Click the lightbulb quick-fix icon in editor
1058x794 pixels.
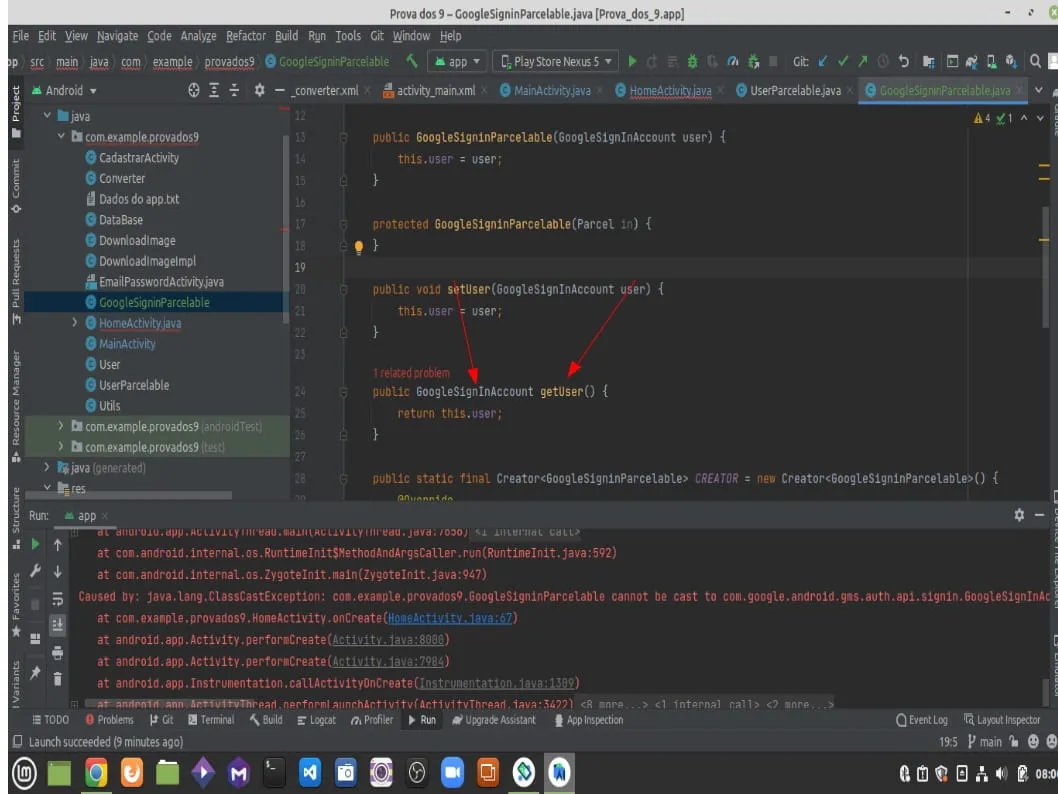pyautogui.click(x=359, y=246)
